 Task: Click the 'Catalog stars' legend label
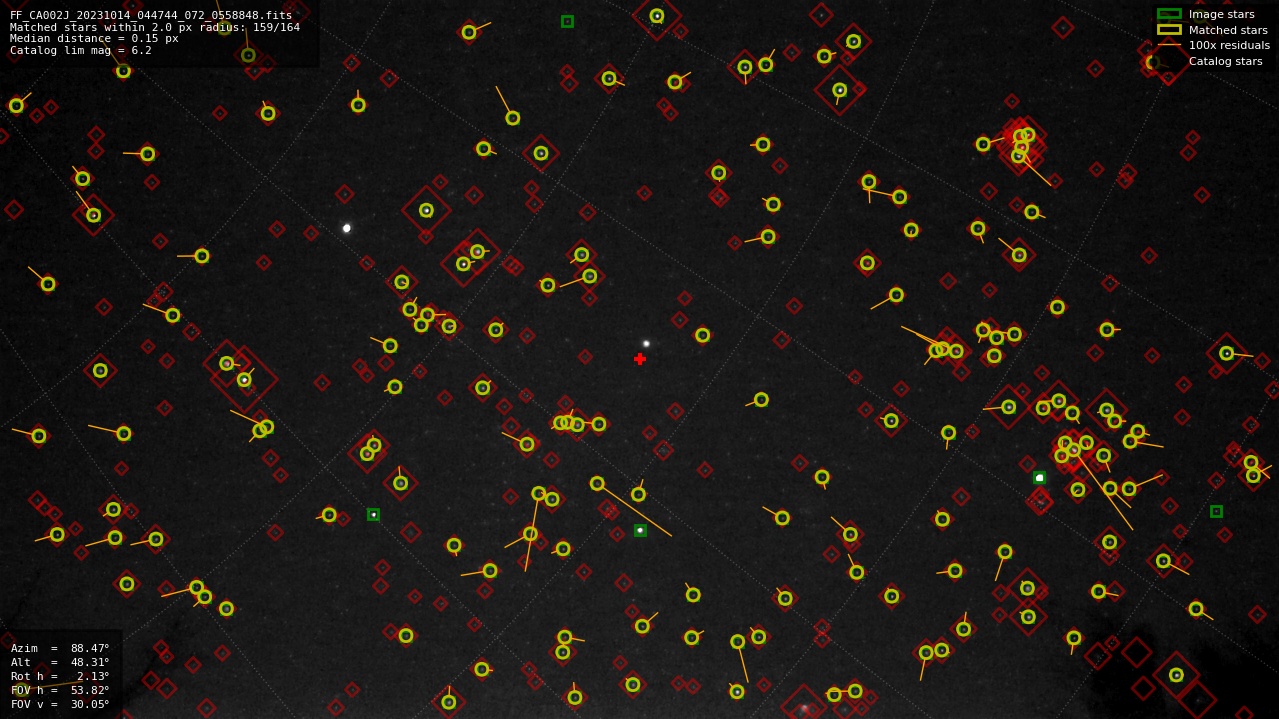pos(1225,61)
